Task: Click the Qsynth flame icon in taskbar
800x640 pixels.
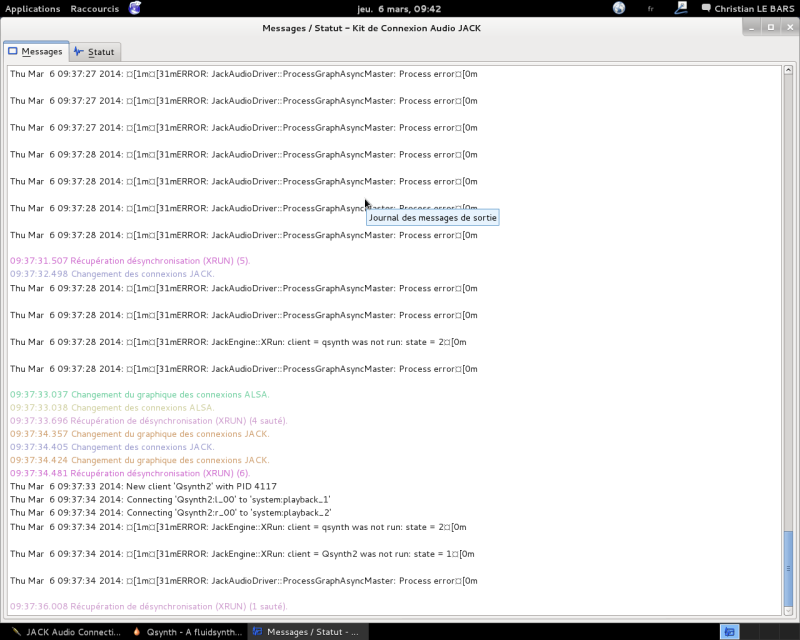Action: [137, 632]
